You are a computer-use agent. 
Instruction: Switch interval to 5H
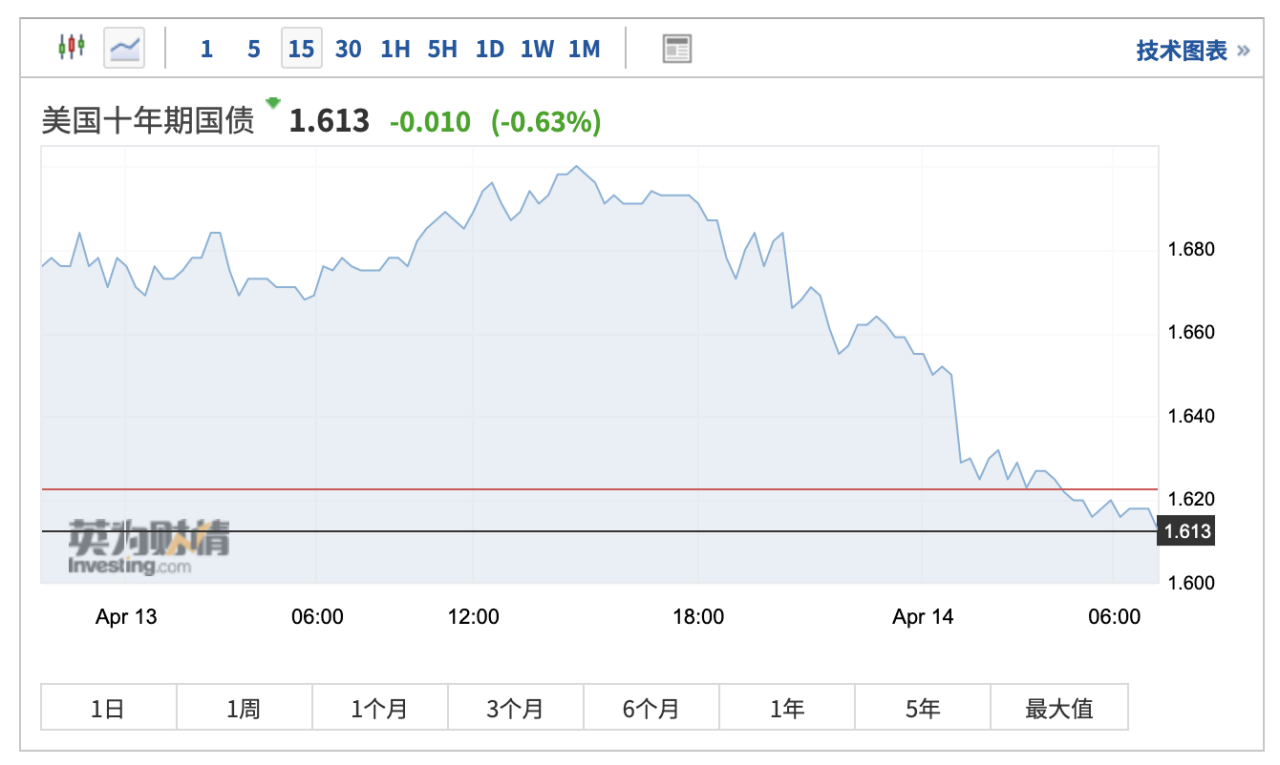click(442, 49)
